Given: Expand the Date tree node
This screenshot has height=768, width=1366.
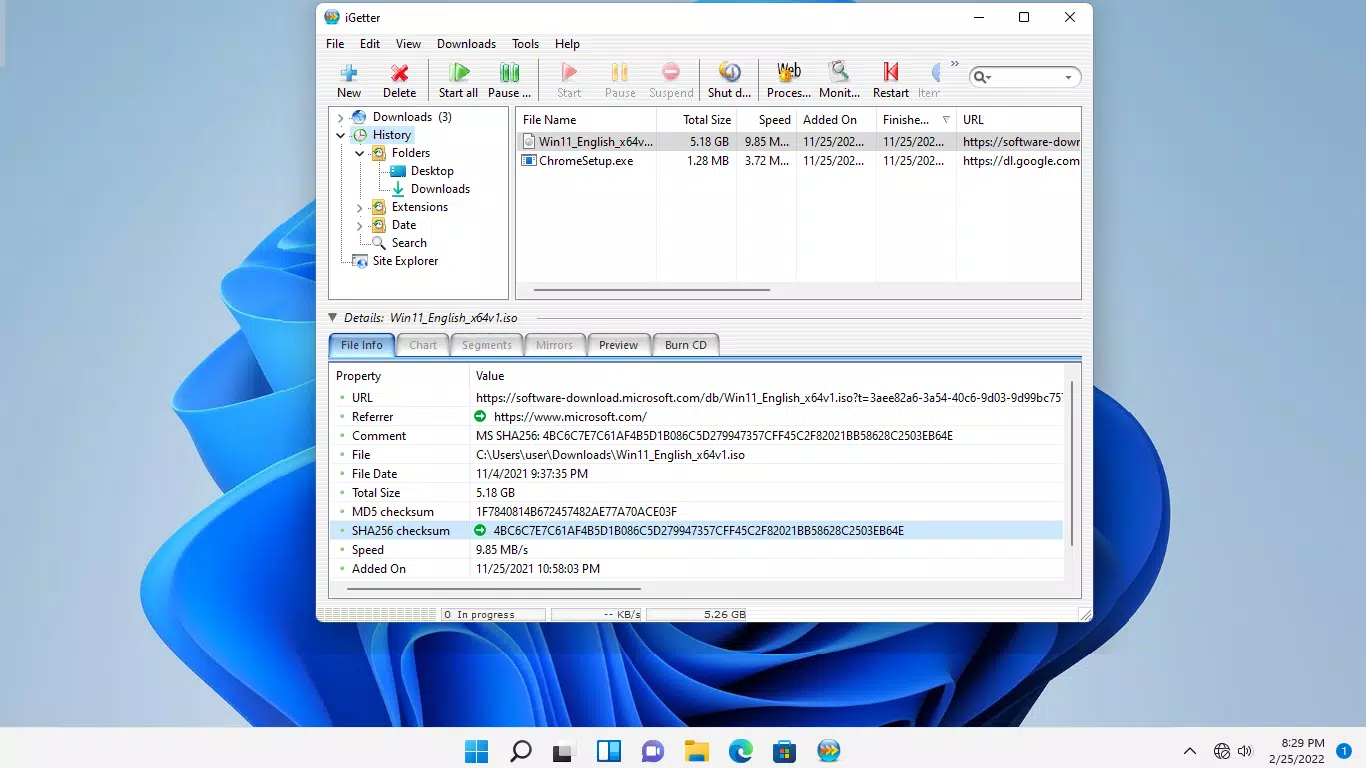Looking at the screenshot, I should [x=360, y=226].
